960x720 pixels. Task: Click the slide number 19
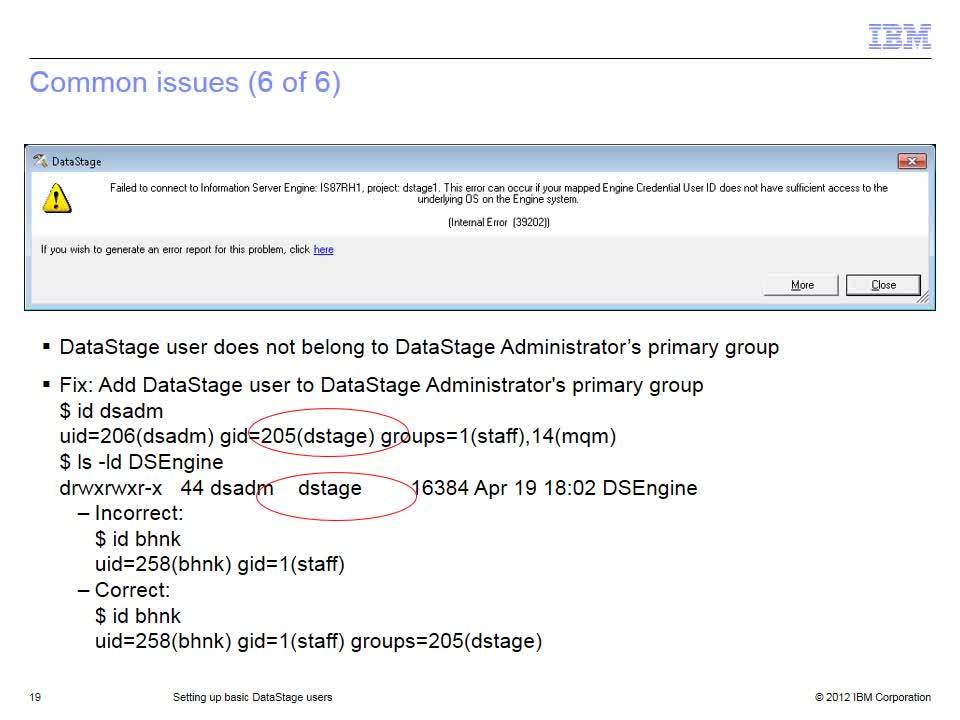(x=35, y=697)
